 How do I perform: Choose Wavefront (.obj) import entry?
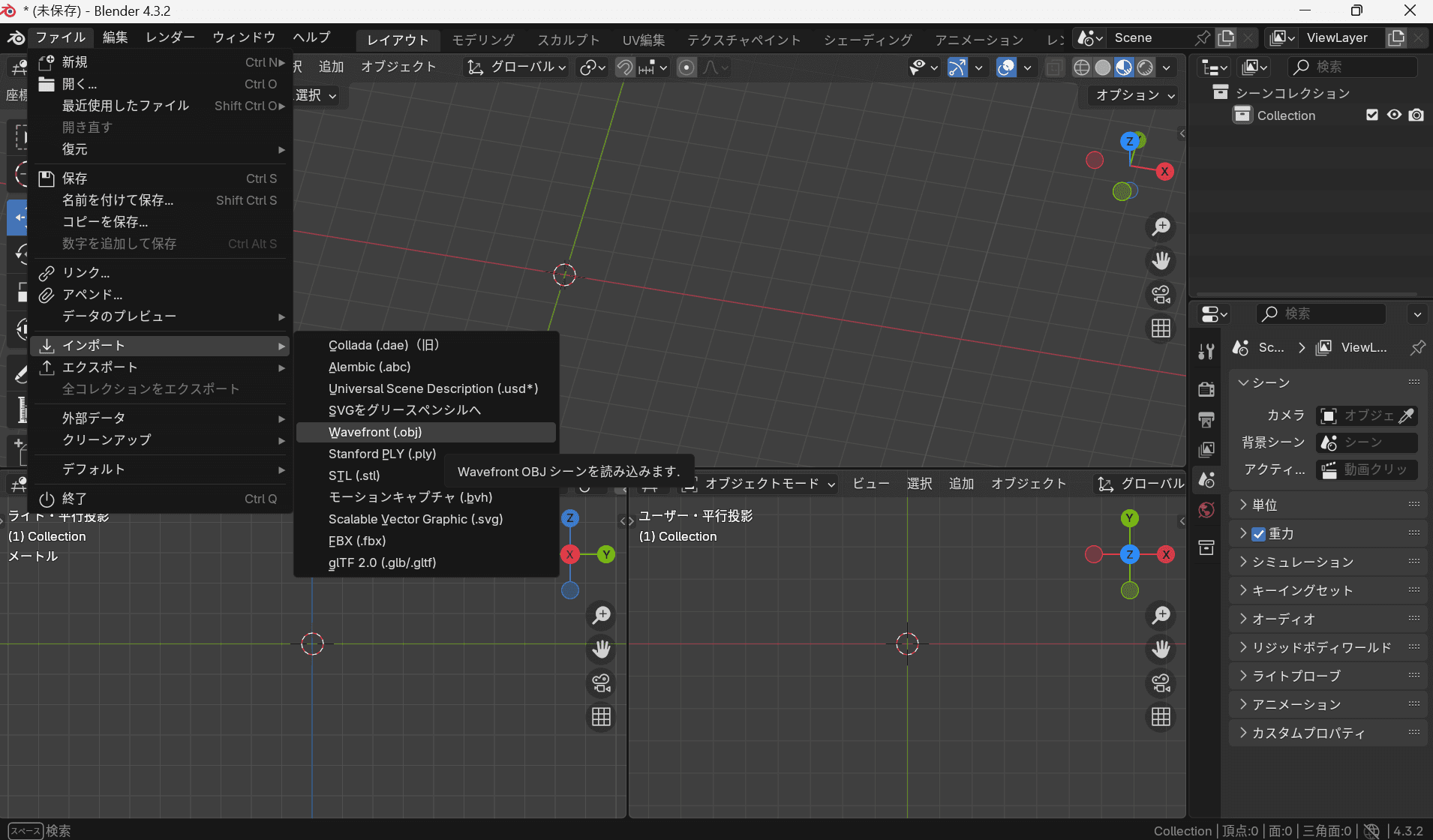pos(375,432)
